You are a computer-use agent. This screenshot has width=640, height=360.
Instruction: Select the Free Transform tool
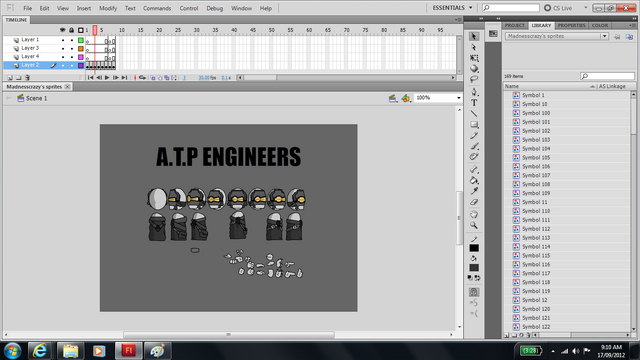point(474,58)
